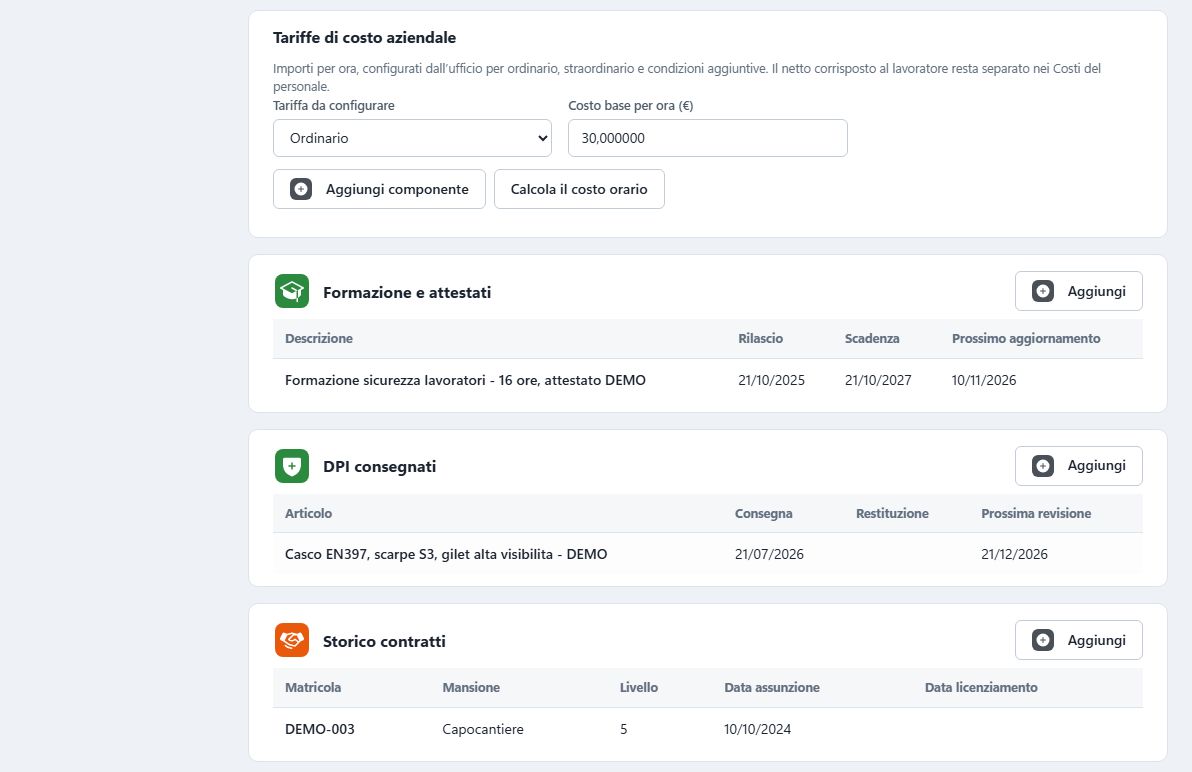Viewport: 1192px width, 772px height.
Task: Click the Livello value 5
Action: 623,729
